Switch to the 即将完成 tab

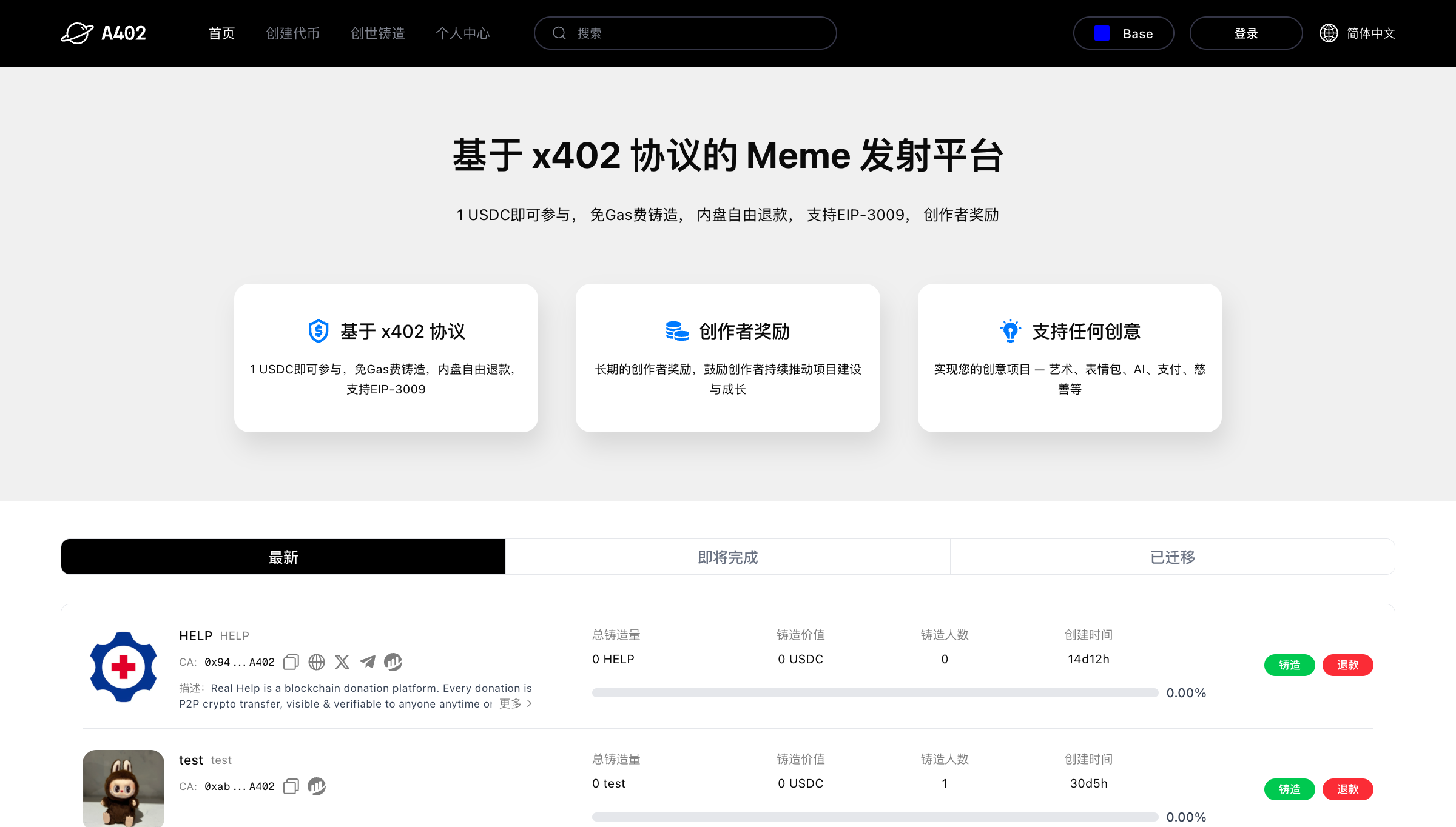click(x=727, y=557)
